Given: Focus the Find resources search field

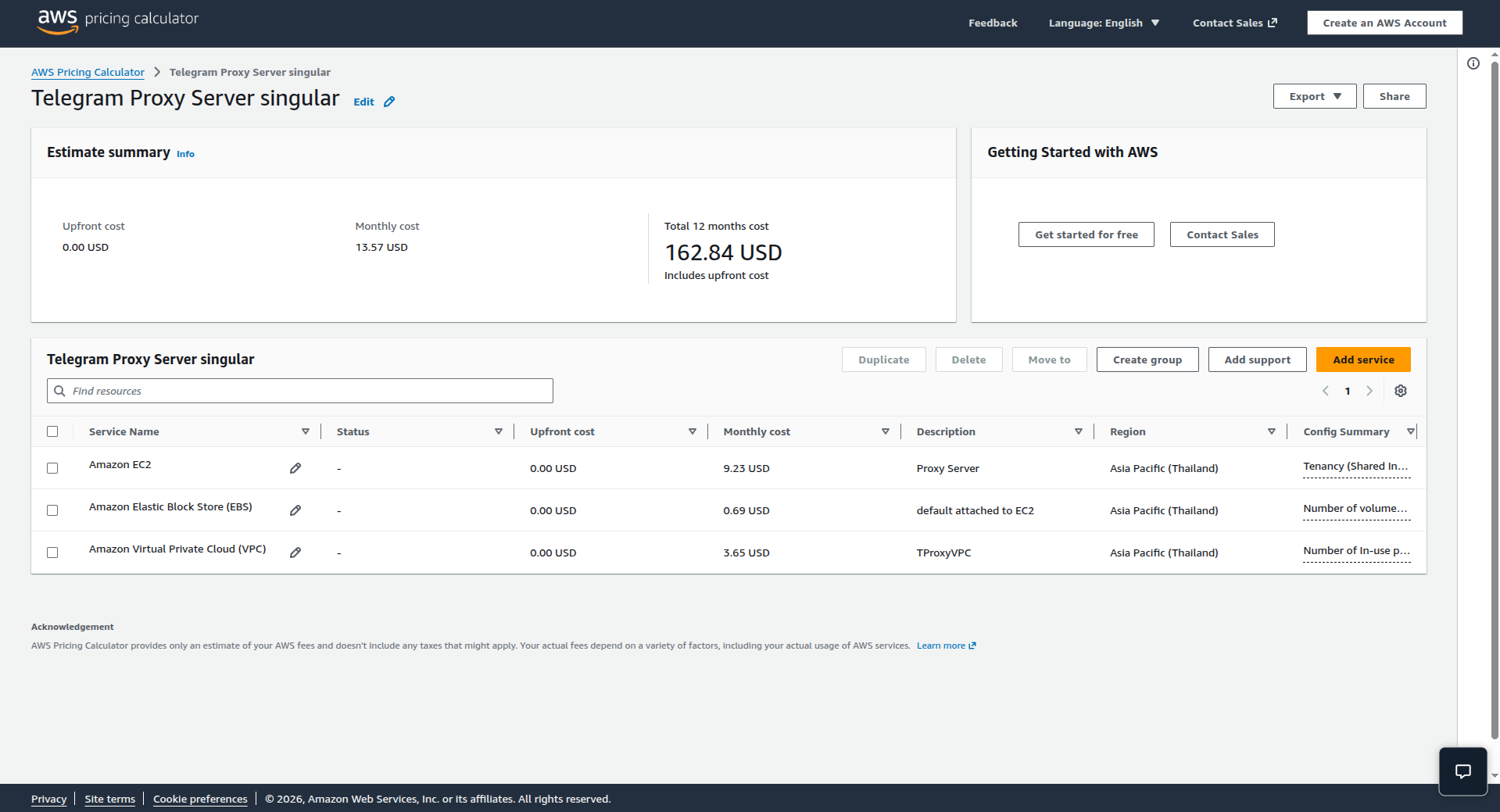Looking at the screenshot, I should pos(300,391).
